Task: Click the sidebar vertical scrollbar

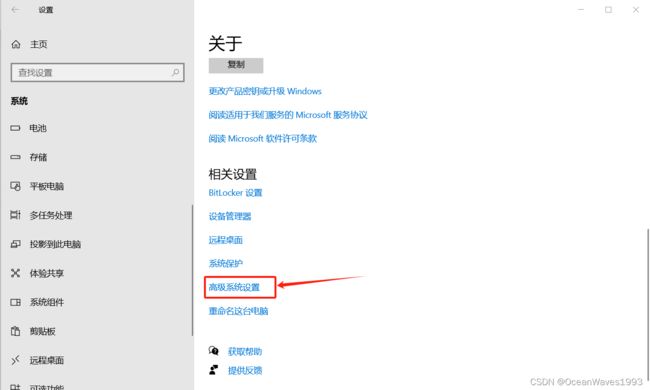Action: (x=192, y=270)
